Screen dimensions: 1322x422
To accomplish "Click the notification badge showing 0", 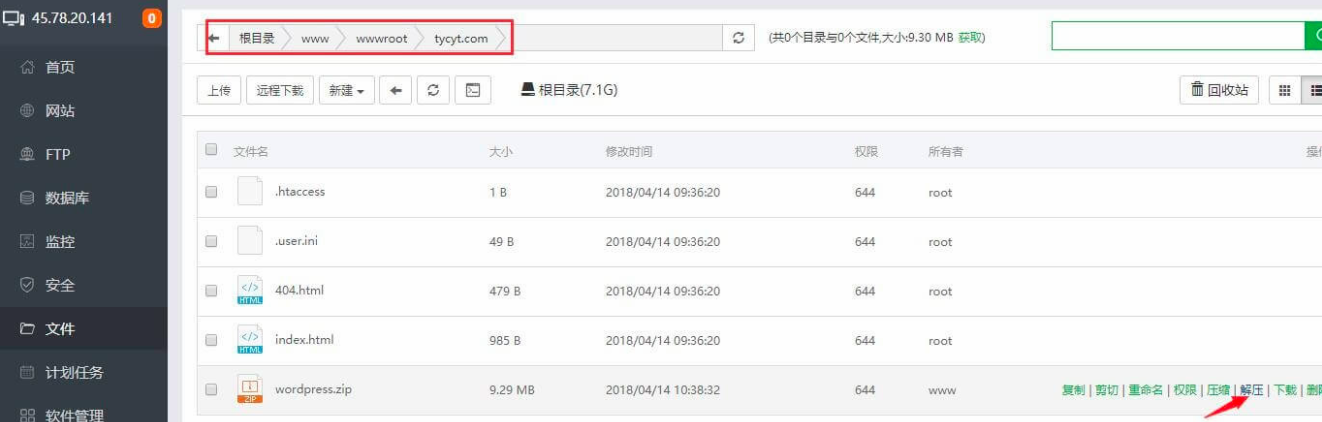I will click(152, 18).
